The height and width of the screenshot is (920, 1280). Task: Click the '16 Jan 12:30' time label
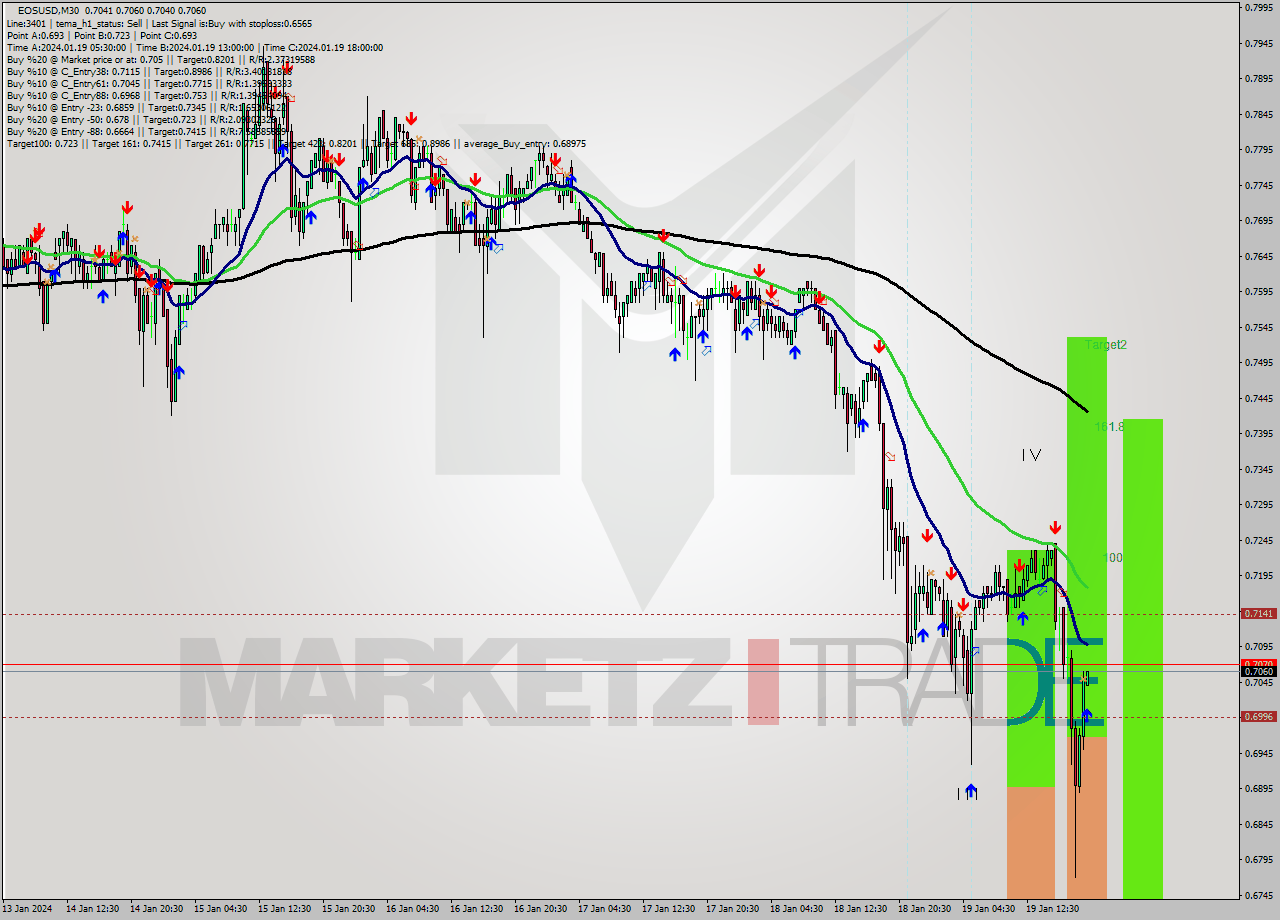[x=476, y=909]
